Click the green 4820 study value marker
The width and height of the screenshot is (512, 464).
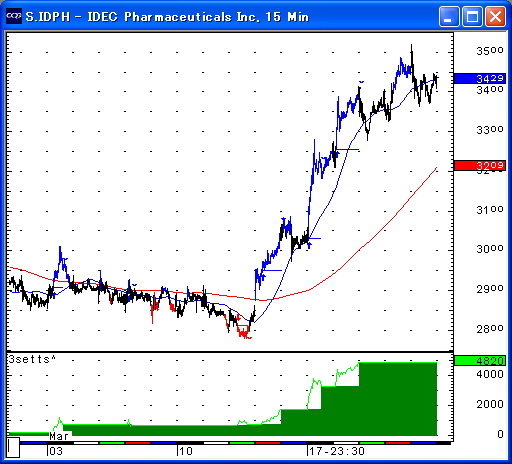[480, 361]
